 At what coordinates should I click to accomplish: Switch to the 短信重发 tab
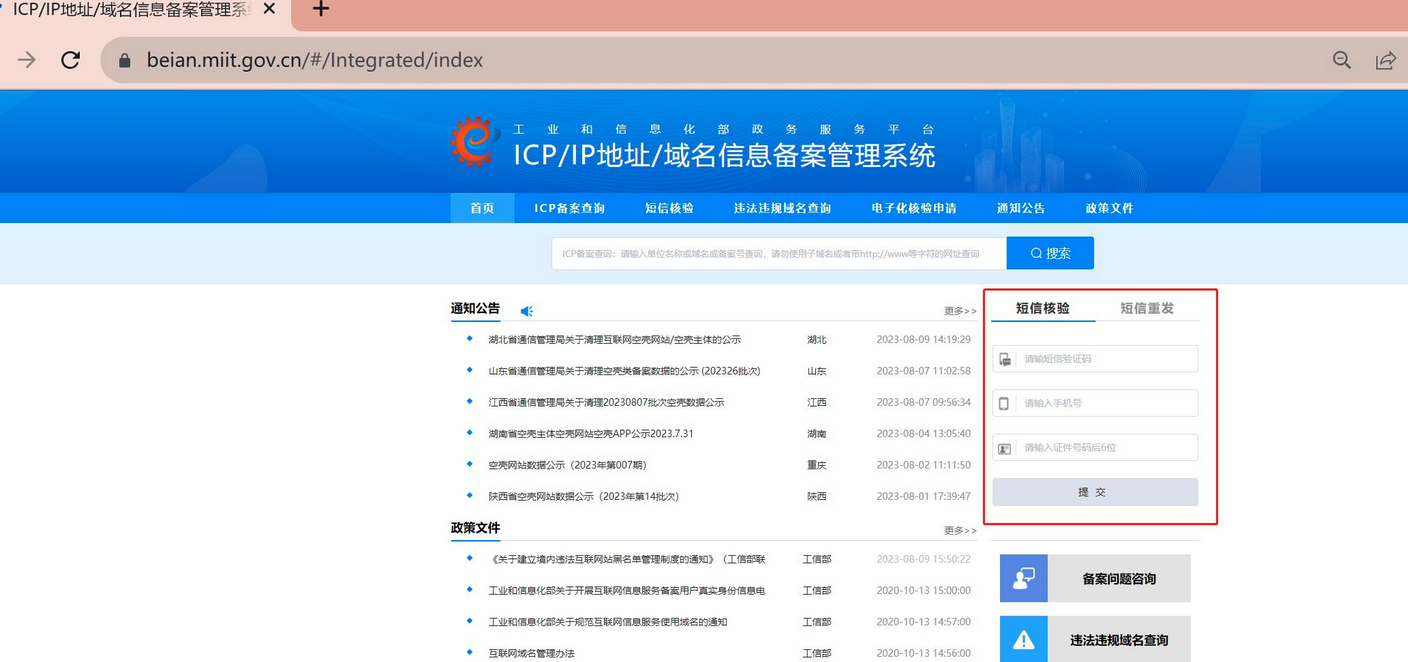pos(1146,308)
